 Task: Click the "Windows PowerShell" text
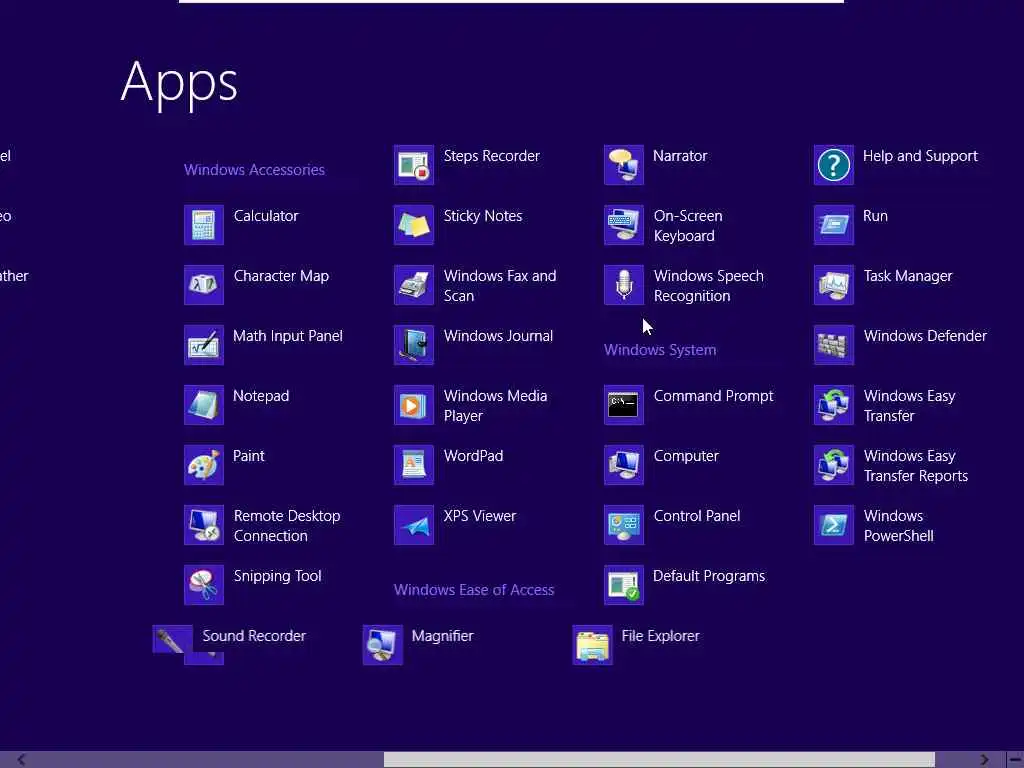pos(899,526)
